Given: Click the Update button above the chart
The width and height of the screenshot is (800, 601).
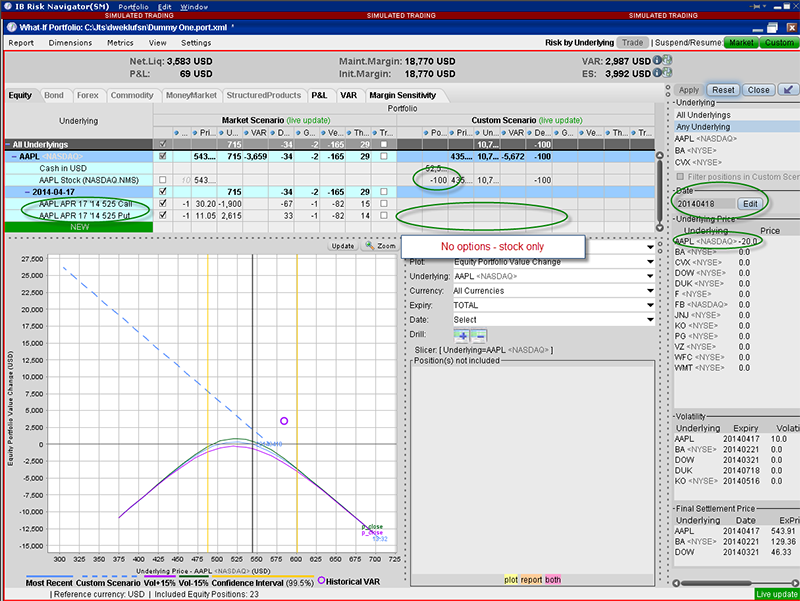Looking at the screenshot, I should (x=343, y=246).
